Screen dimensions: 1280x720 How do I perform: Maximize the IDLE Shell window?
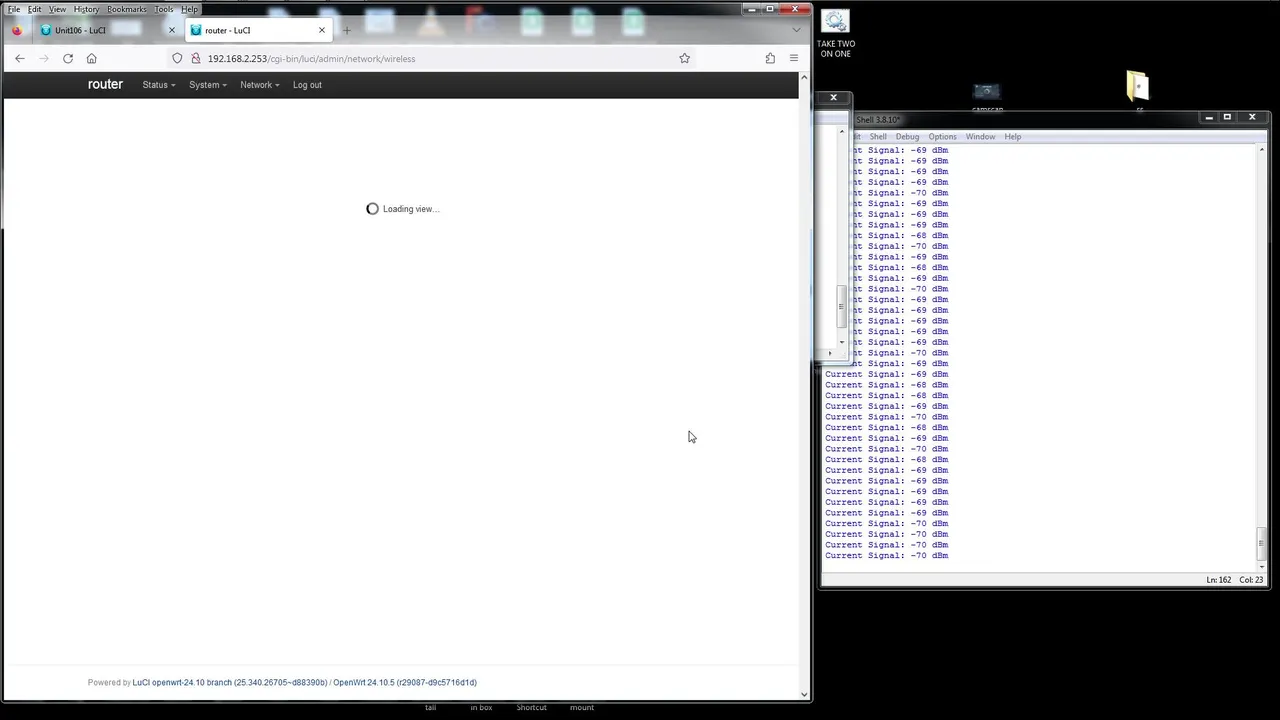click(x=1228, y=117)
